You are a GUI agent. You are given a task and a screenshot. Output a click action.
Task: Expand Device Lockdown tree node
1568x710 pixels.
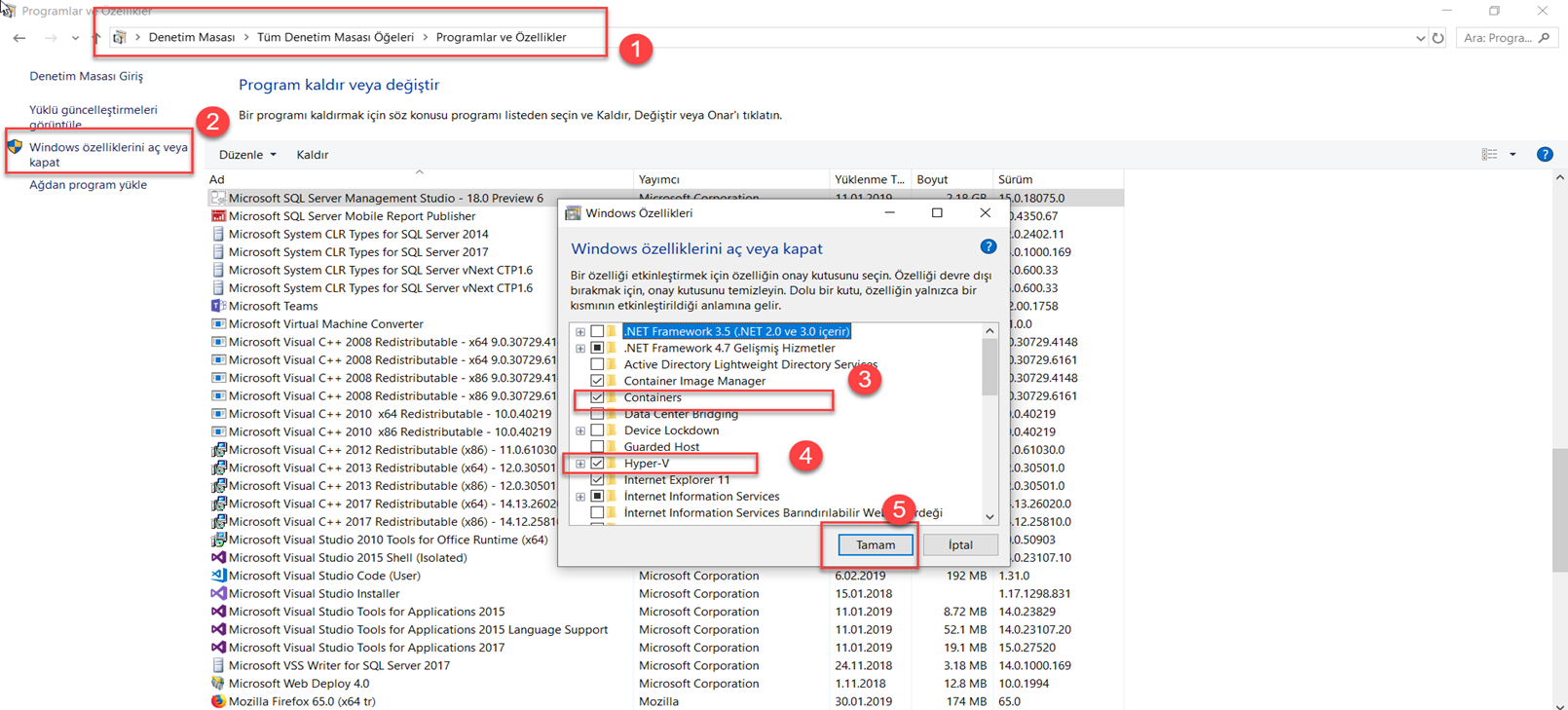[x=580, y=430]
